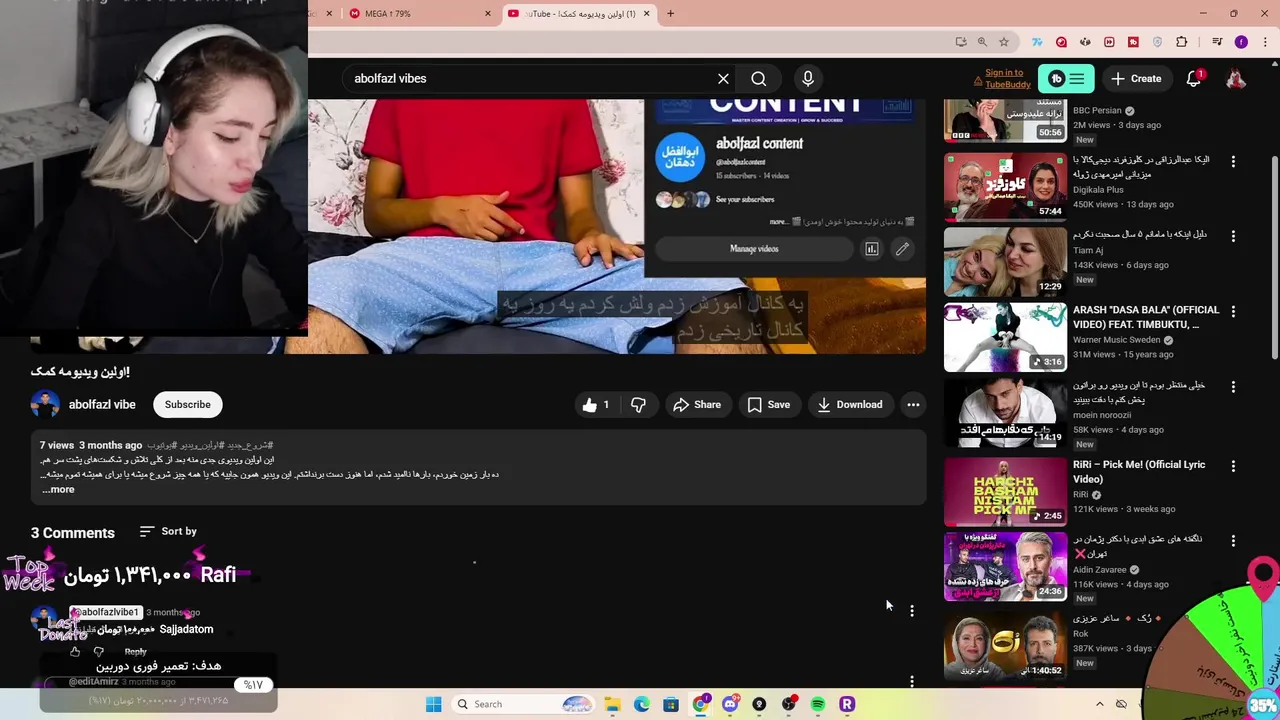
Task: Open options for Aidin Zavaree video
Action: coord(1233,541)
